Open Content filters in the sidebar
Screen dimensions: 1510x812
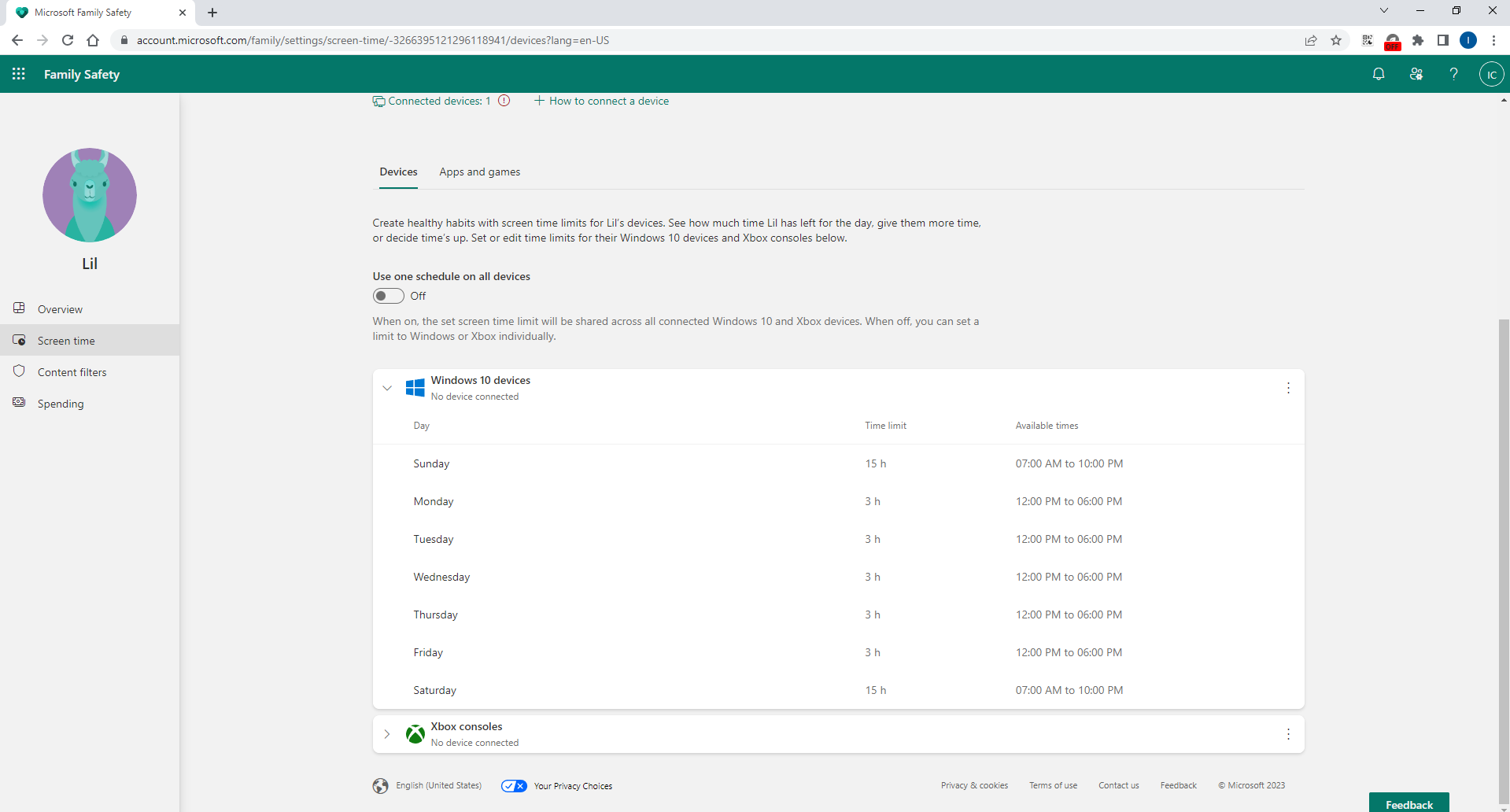click(90, 371)
